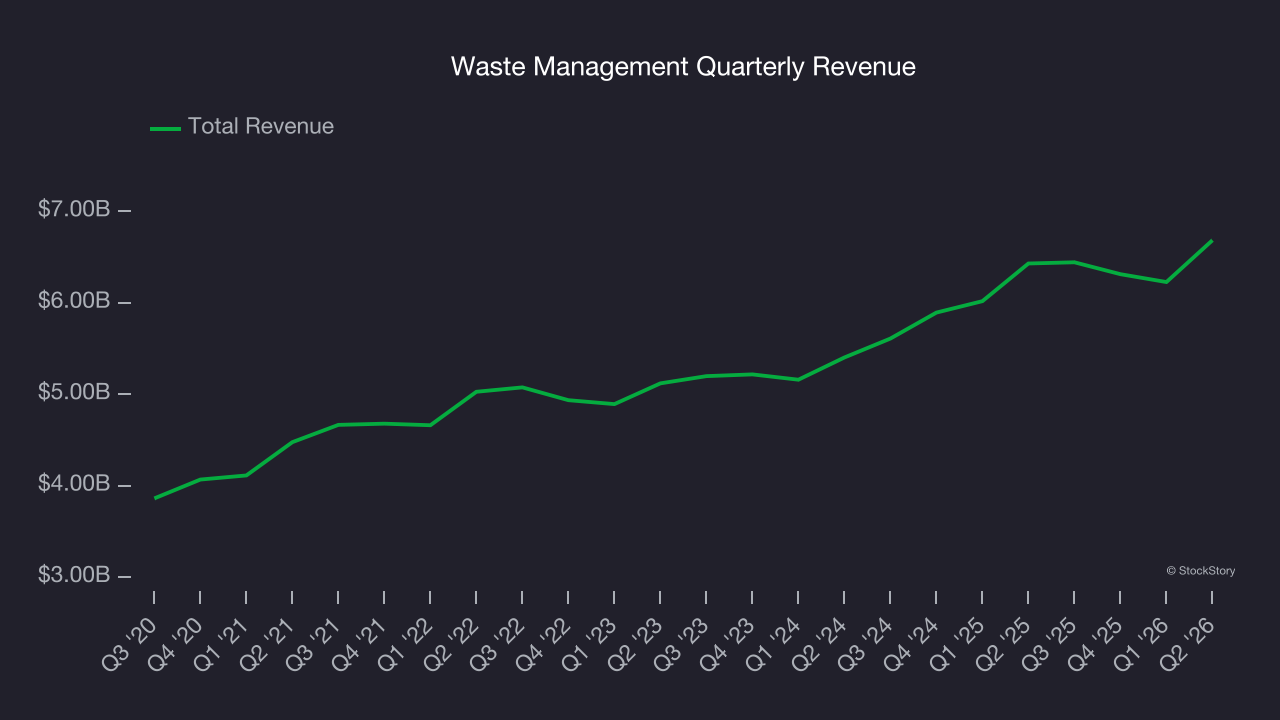Image resolution: width=1280 pixels, height=720 pixels.
Task: Click the '$4.00B' y-axis label
Action: [74, 484]
